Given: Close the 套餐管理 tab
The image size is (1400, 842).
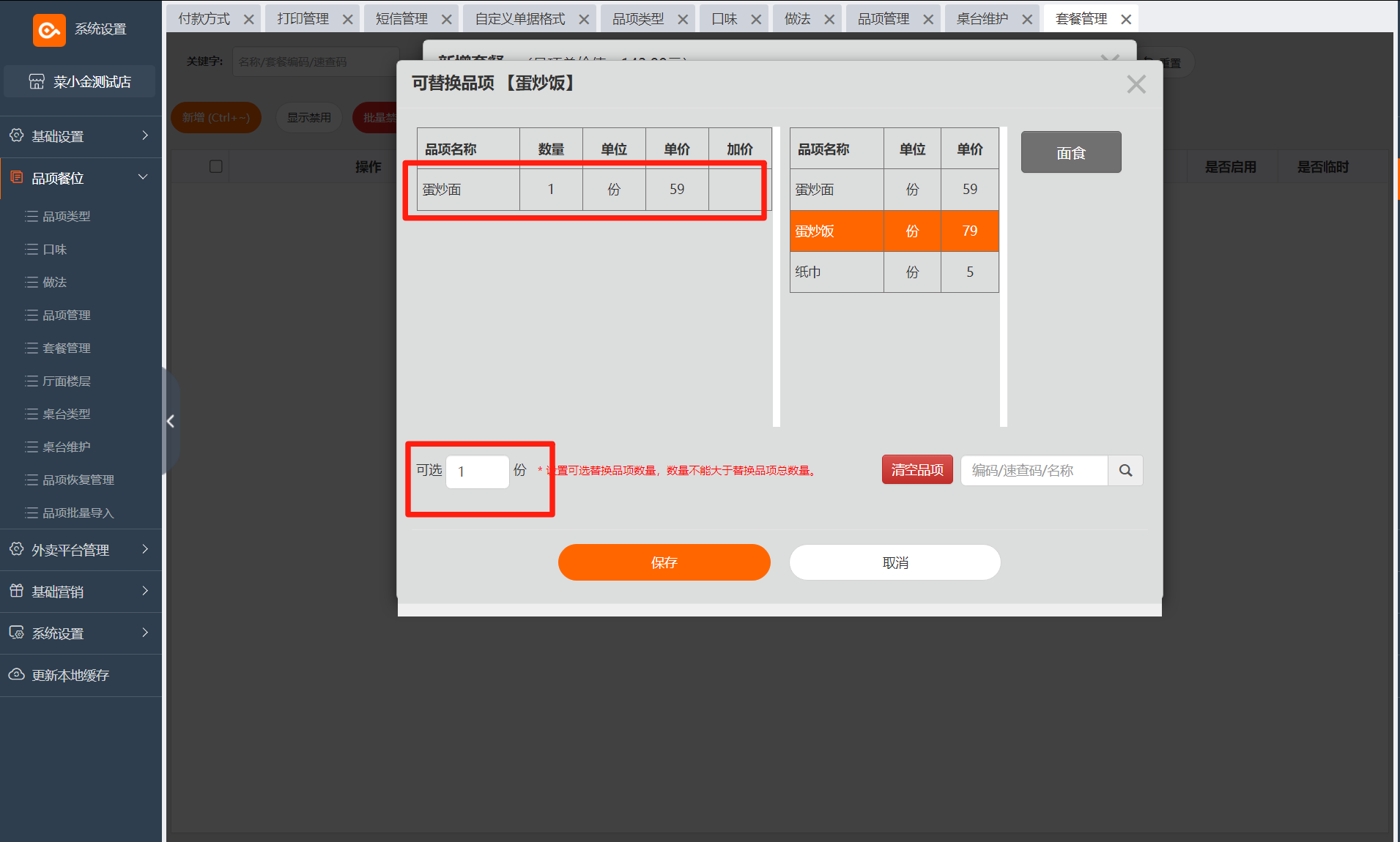Looking at the screenshot, I should pyautogui.click(x=1126, y=19).
